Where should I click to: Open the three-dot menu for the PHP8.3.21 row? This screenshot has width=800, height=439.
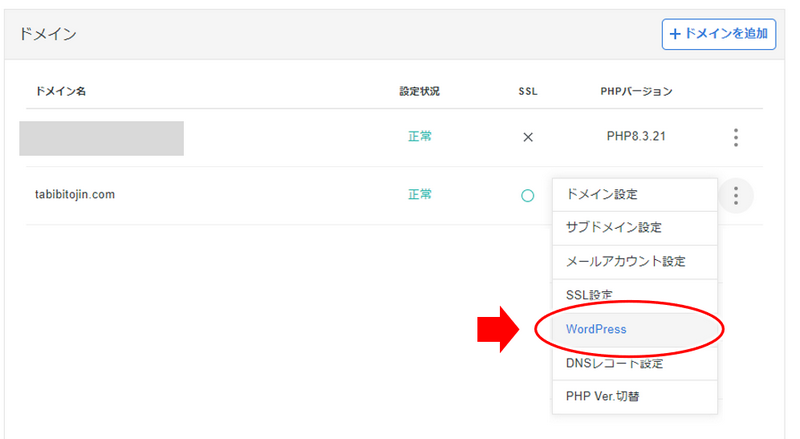(735, 137)
